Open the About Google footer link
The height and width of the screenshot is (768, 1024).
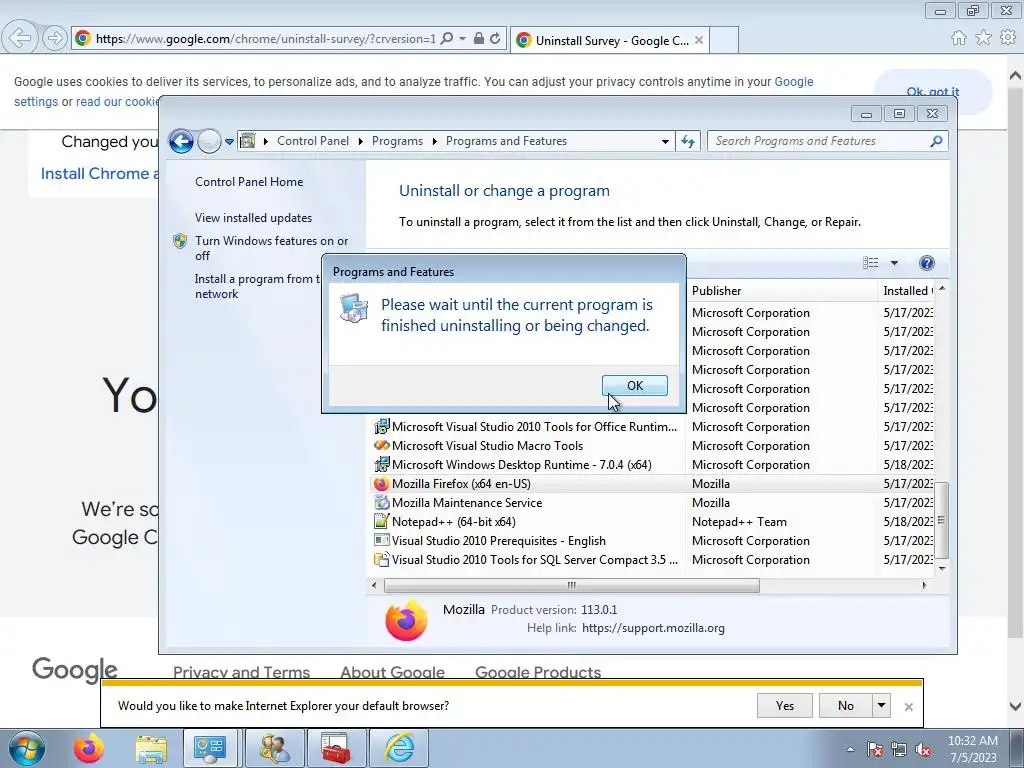[392, 672]
